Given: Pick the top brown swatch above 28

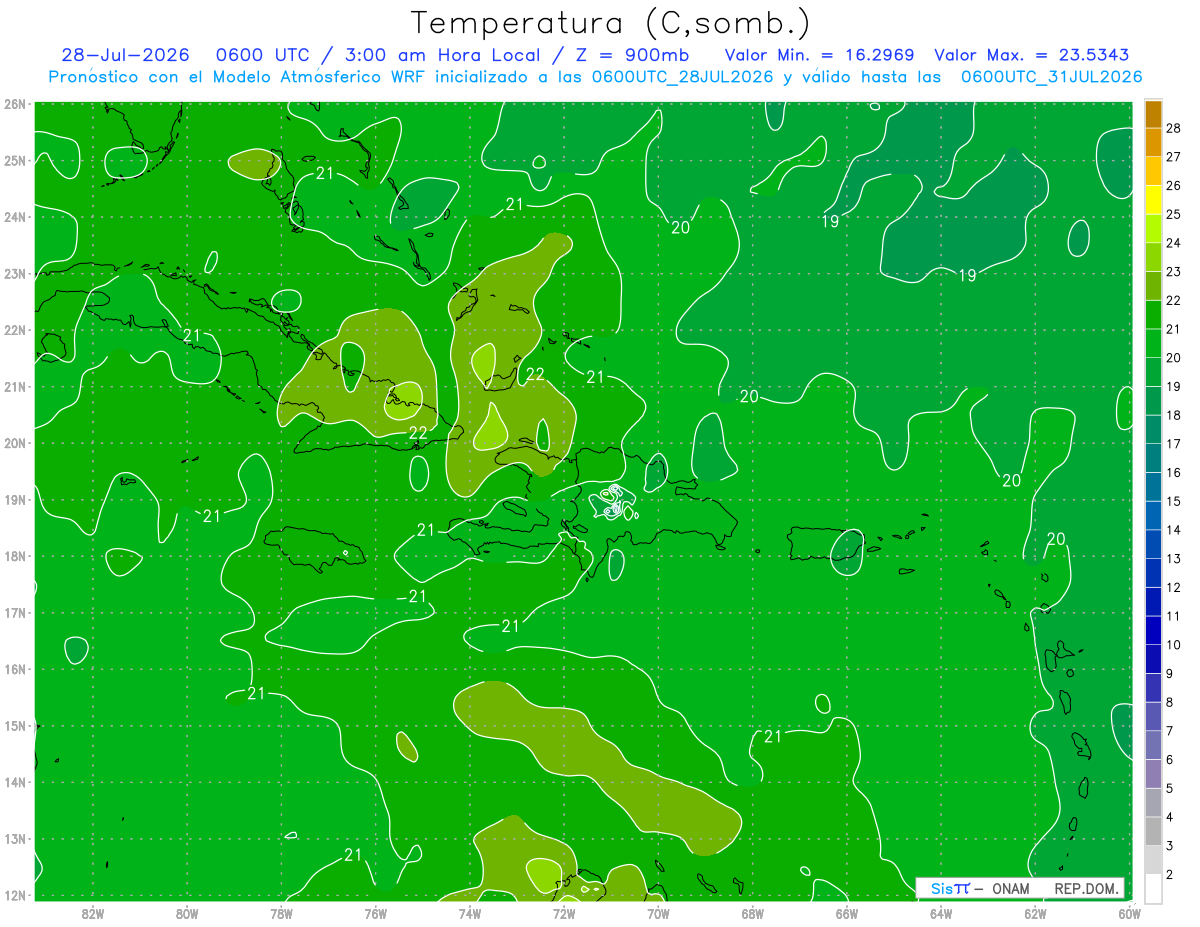Looking at the screenshot, I should [x=1153, y=115].
